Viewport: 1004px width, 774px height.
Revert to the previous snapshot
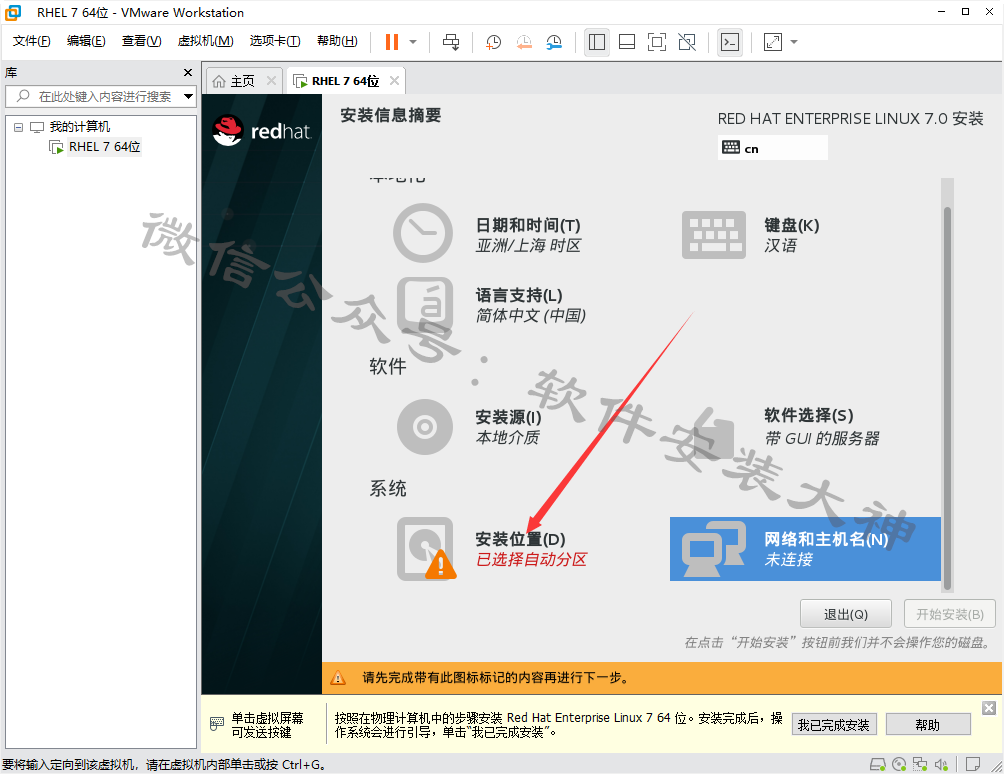[524, 42]
